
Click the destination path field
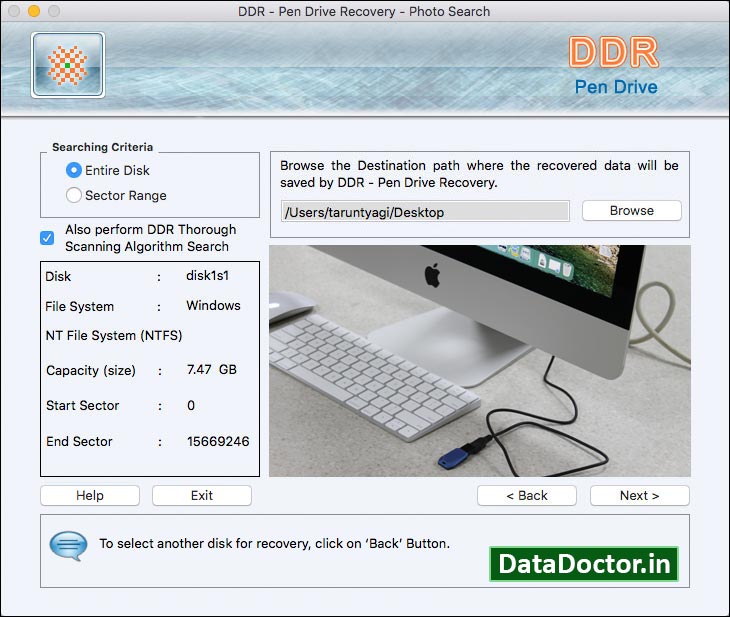coord(425,212)
